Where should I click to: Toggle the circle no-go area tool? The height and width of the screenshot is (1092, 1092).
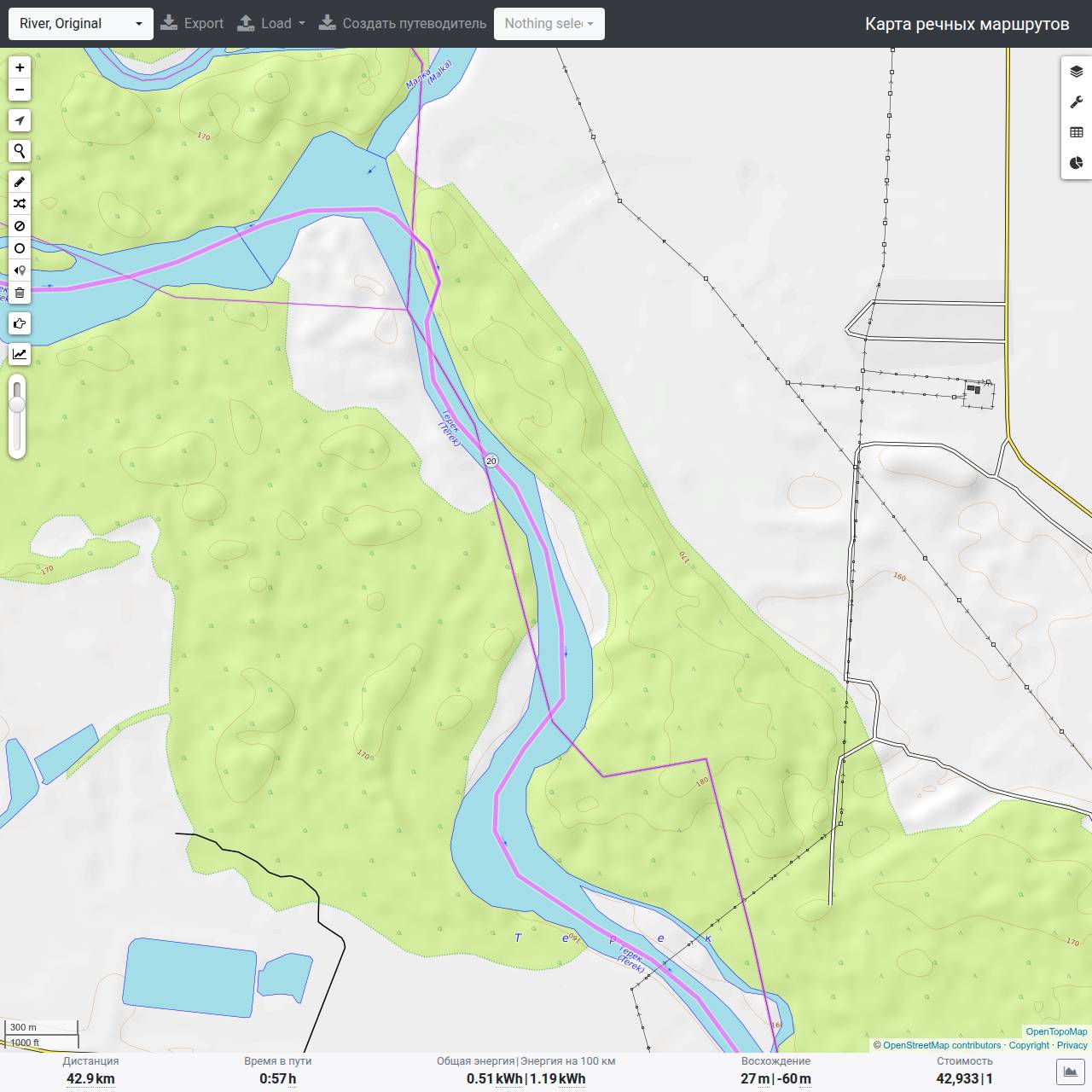(x=20, y=248)
